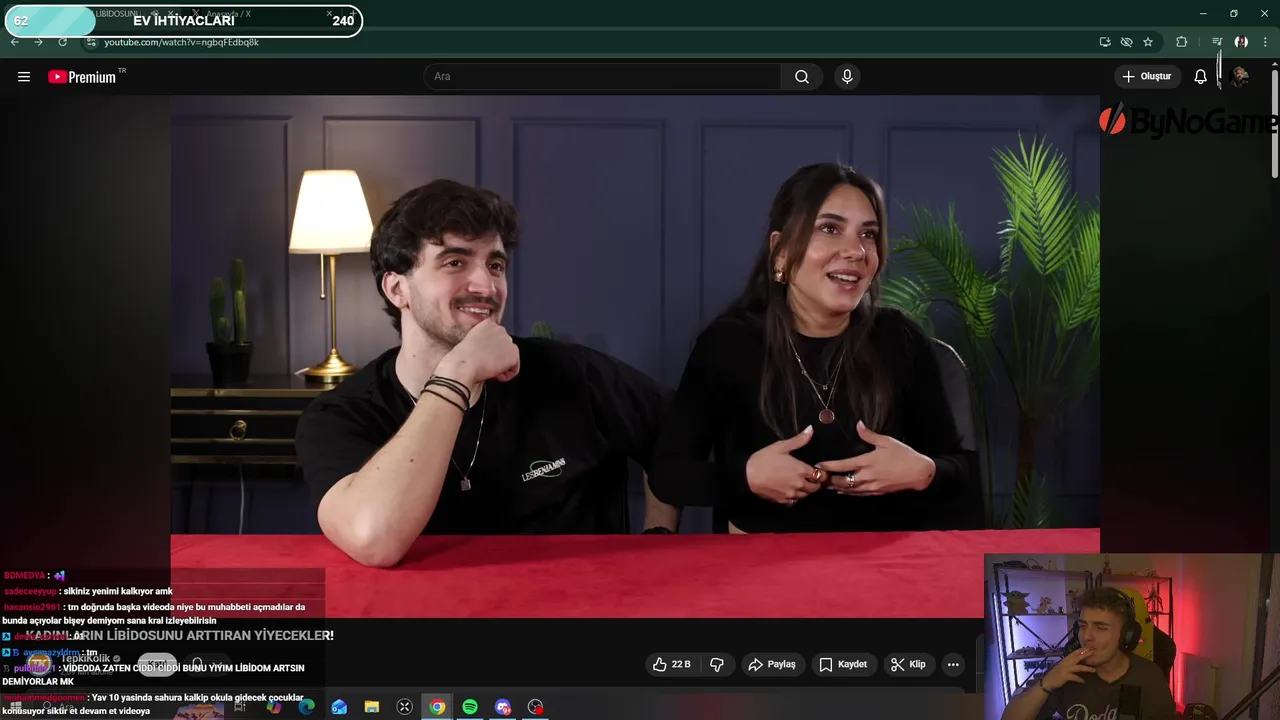Open the YouTube hamburger guide menu

[x=24, y=77]
